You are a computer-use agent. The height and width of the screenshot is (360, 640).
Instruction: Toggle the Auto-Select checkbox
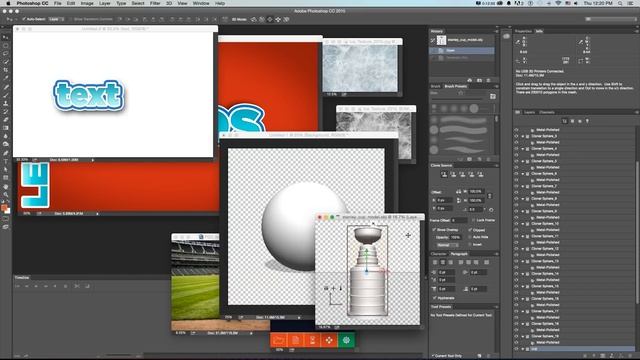[24, 19]
